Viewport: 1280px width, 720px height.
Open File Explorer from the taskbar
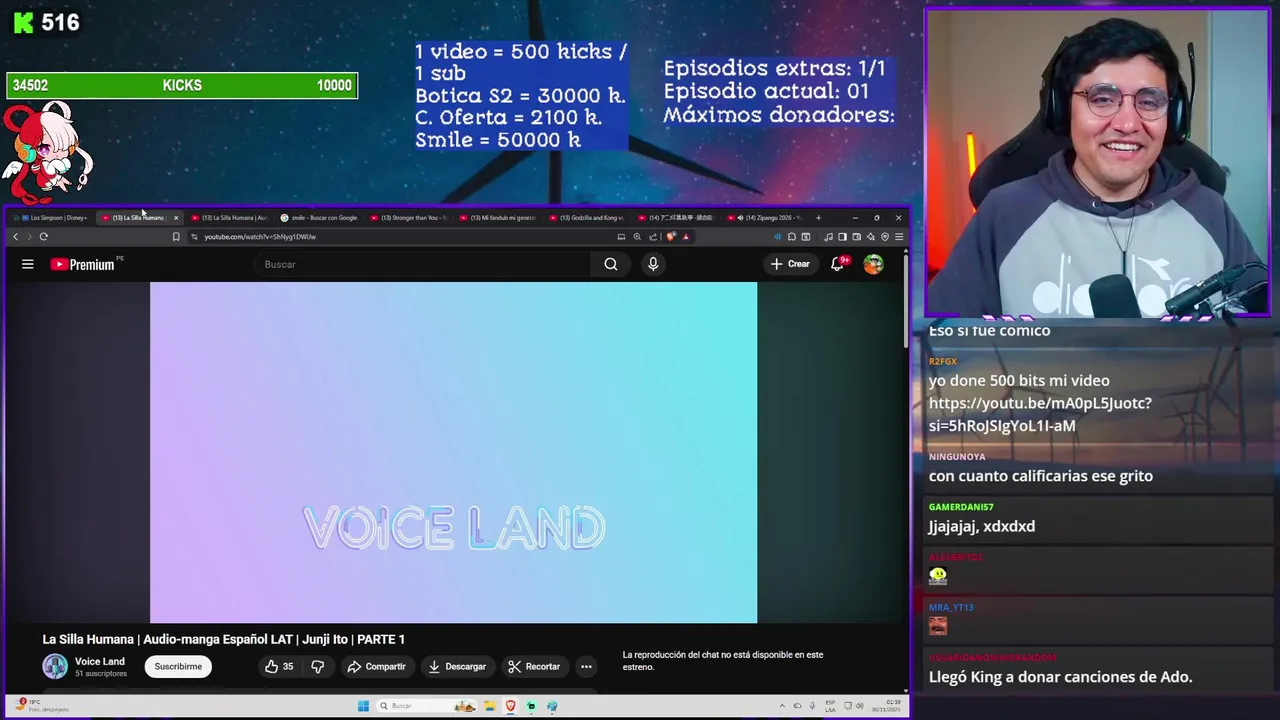point(490,706)
